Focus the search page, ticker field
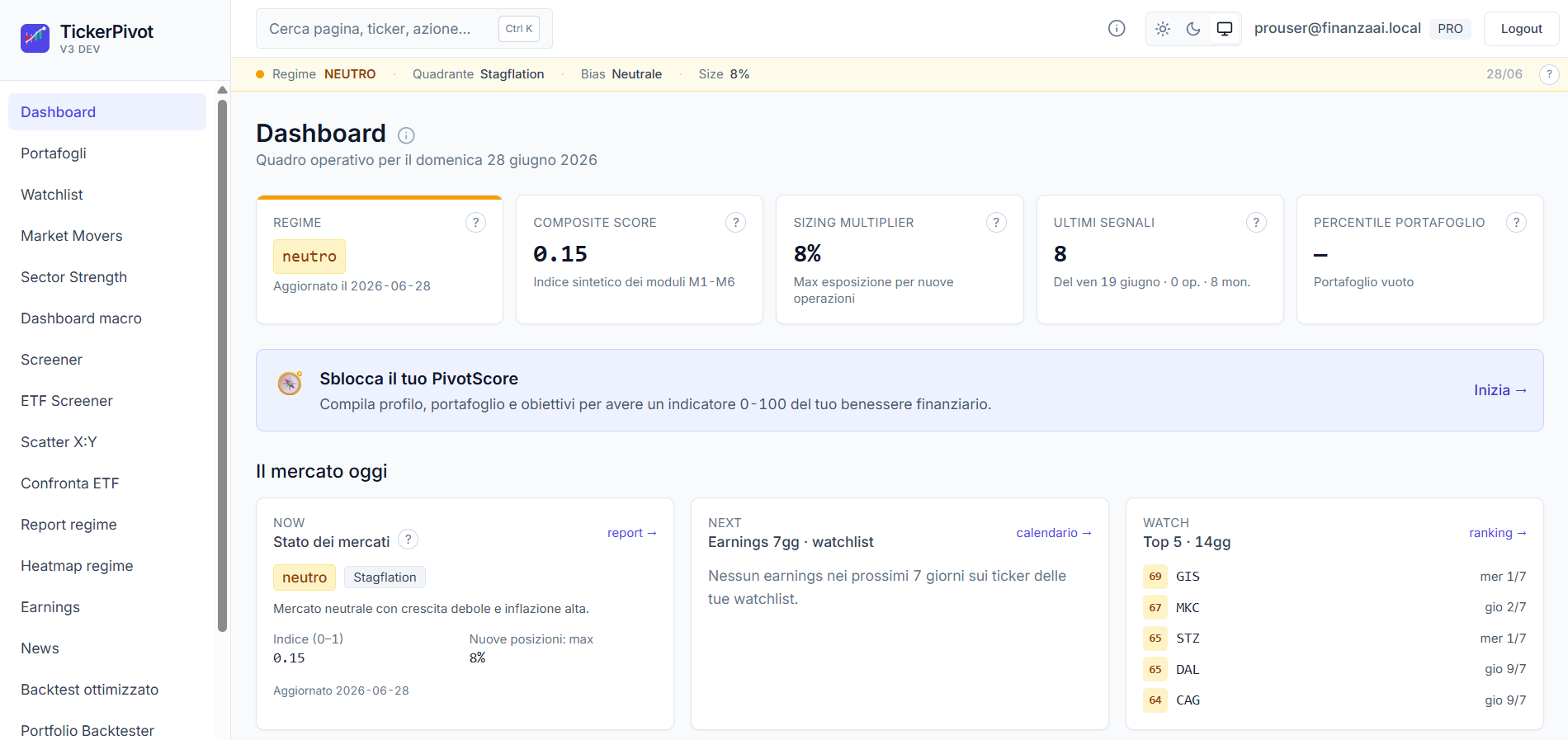 (x=404, y=29)
